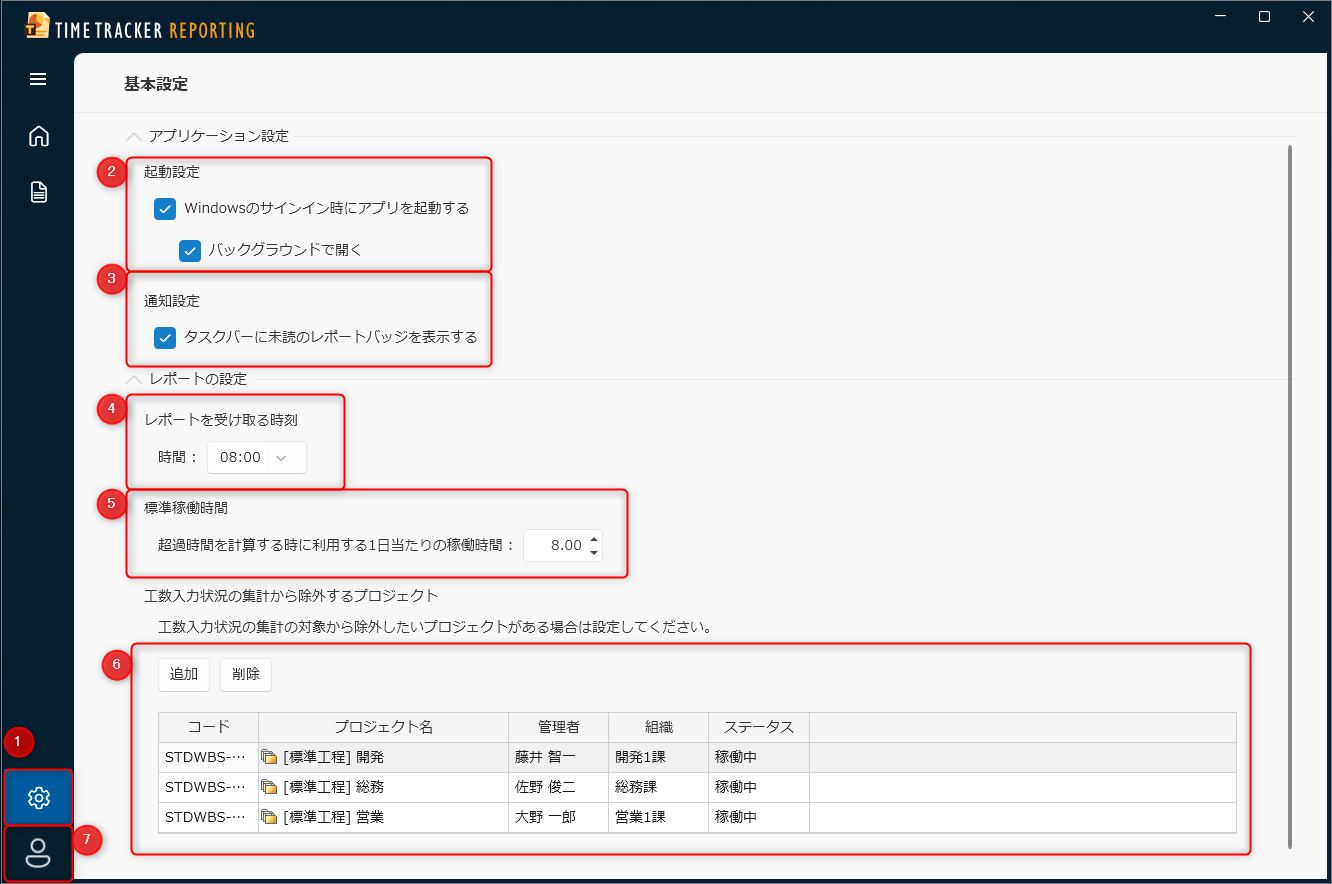Click the folder icon for [標準工程] 総務

click(269, 787)
